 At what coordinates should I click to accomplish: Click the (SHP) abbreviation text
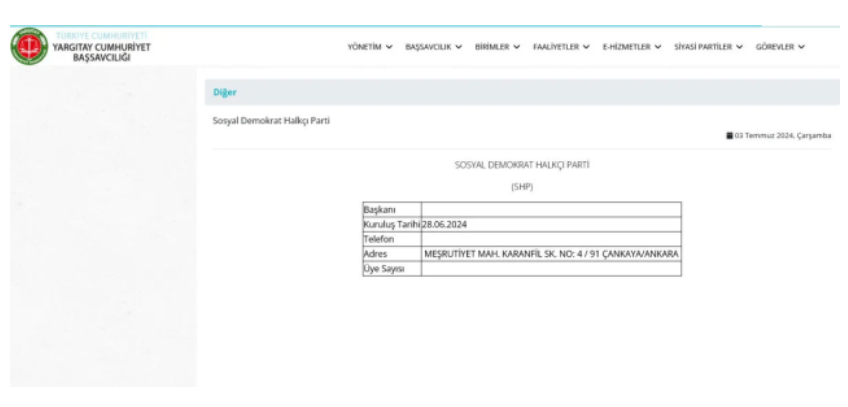point(521,186)
